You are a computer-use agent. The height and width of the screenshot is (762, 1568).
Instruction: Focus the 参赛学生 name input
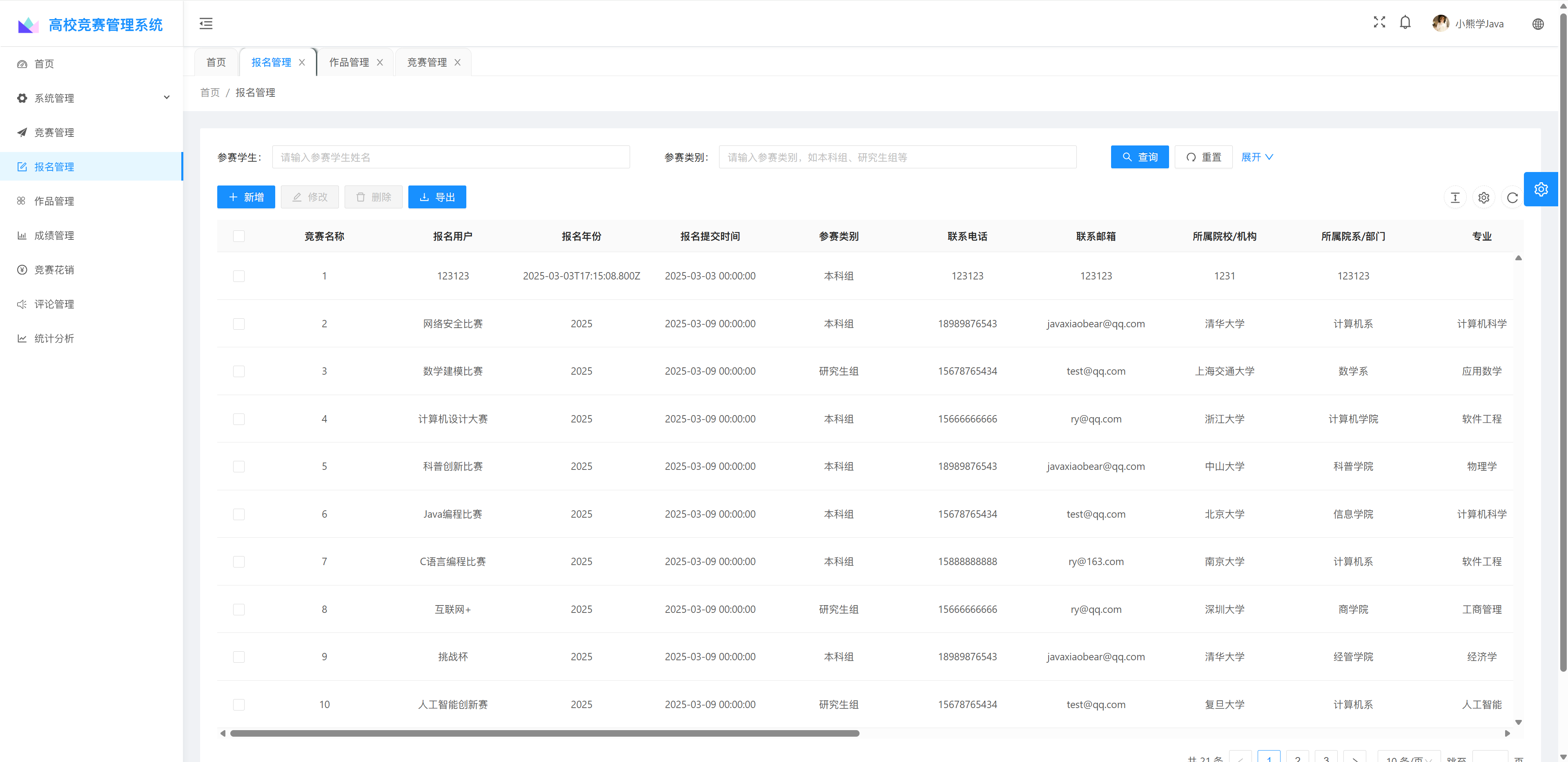pos(450,157)
